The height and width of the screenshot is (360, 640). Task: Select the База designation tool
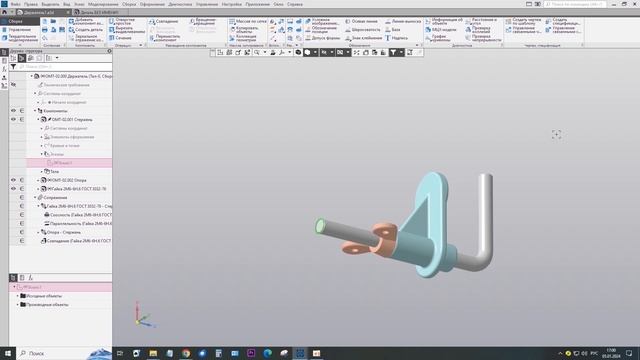(393, 30)
